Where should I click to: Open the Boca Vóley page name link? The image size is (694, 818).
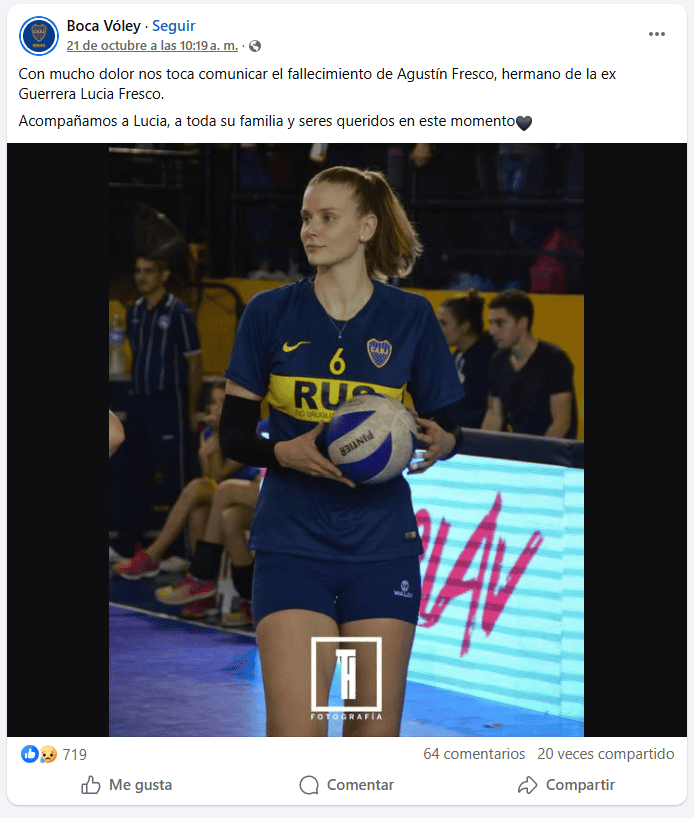tap(103, 26)
